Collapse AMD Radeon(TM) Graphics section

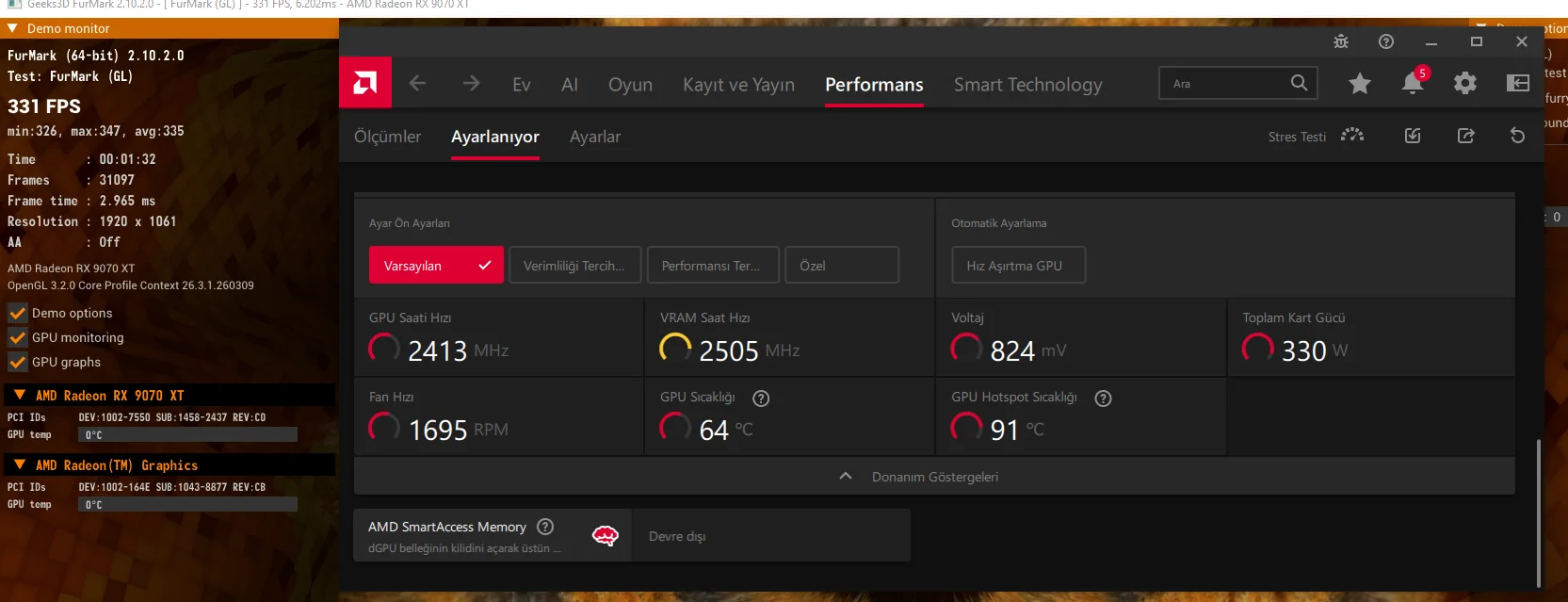pos(20,464)
